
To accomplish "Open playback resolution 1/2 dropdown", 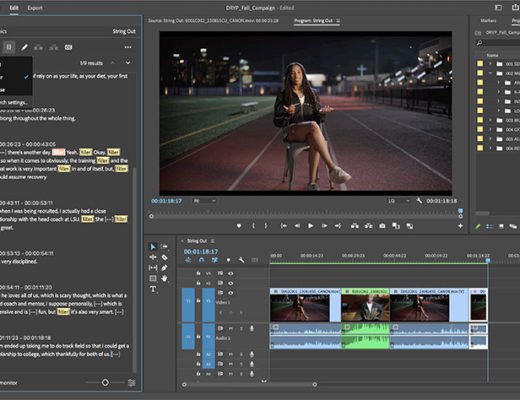I will (x=398, y=201).
